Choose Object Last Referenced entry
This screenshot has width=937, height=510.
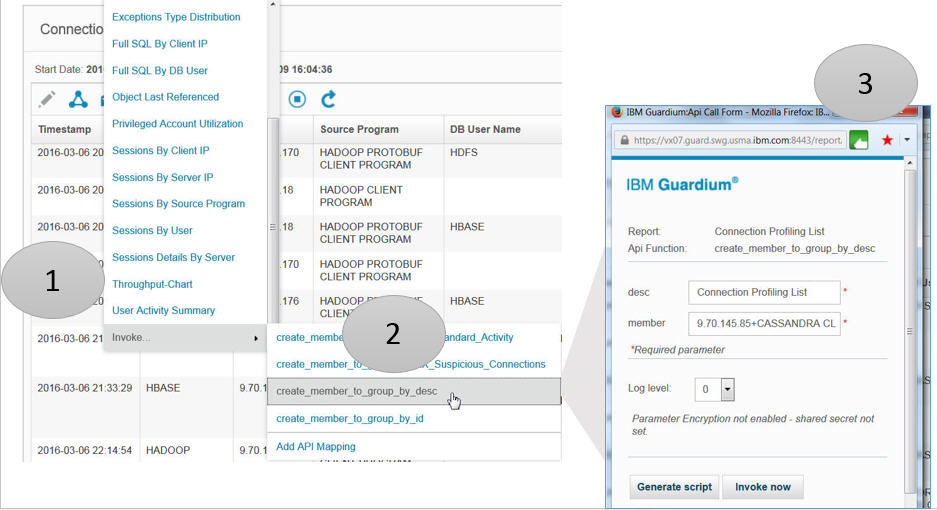tap(166, 97)
